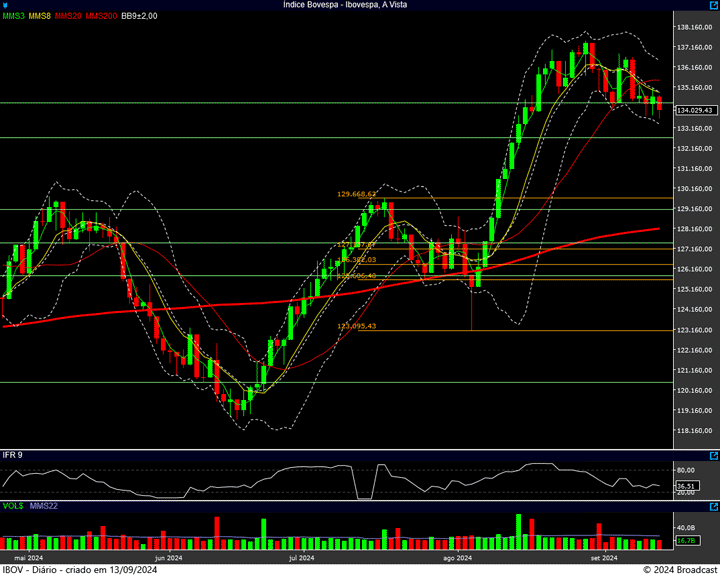Open the IFR 9 indicator label
The width and height of the screenshot is (720, 575).
pyautogui.click(x=11, y=455)
